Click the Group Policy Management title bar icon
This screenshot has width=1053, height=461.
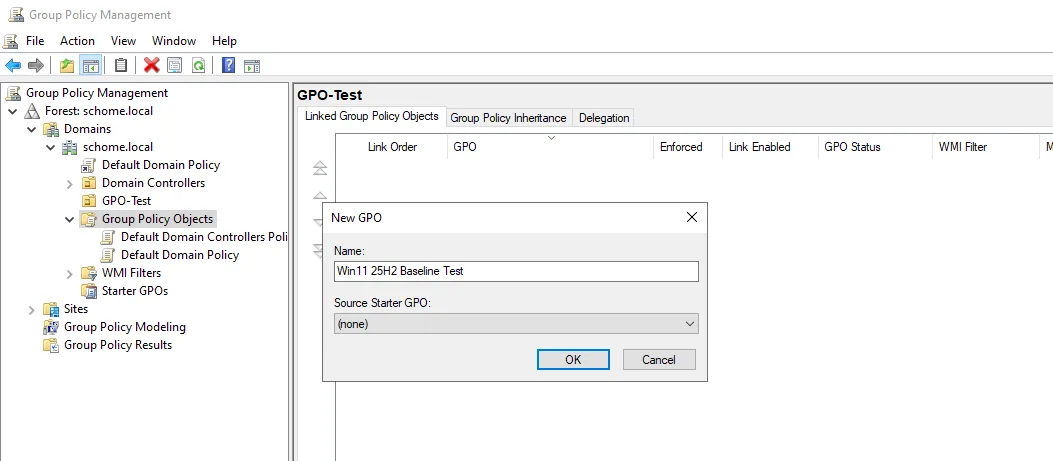tap(15, 14)
